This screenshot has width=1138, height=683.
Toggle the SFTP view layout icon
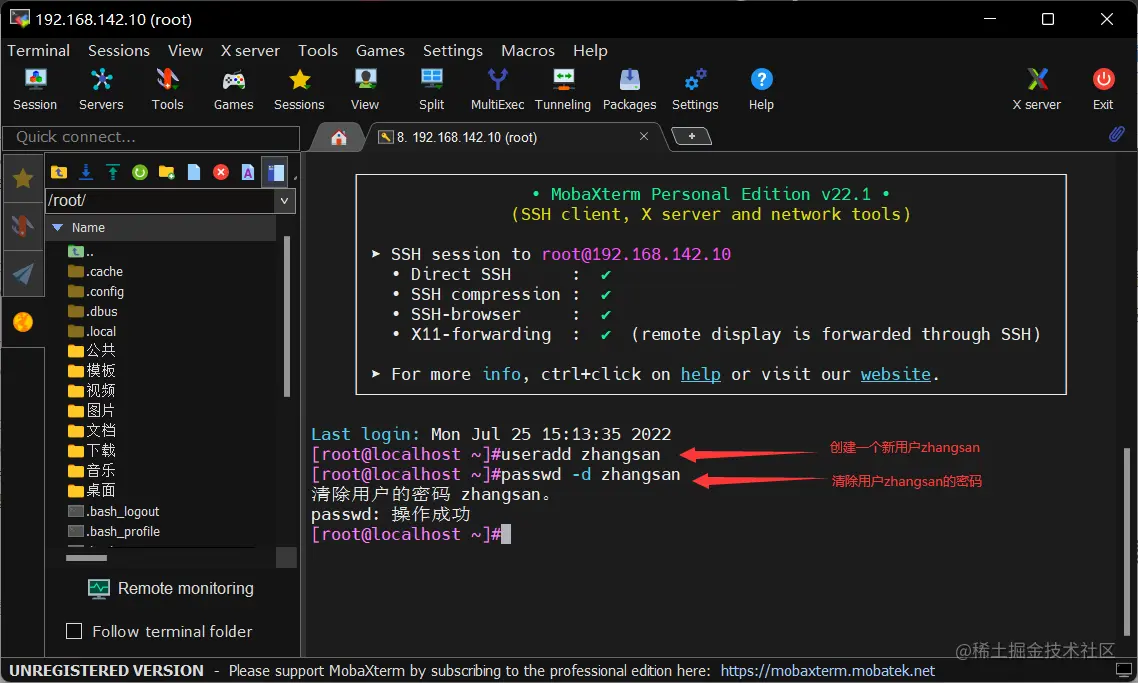[x=275, y=172]
